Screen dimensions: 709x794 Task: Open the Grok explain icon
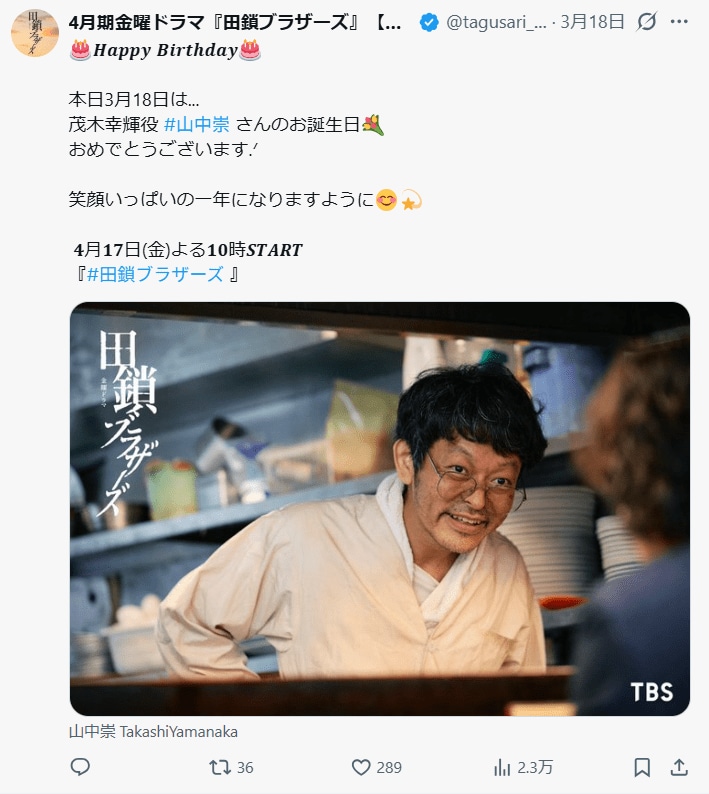pyautogui.click(x=647, y=21)
